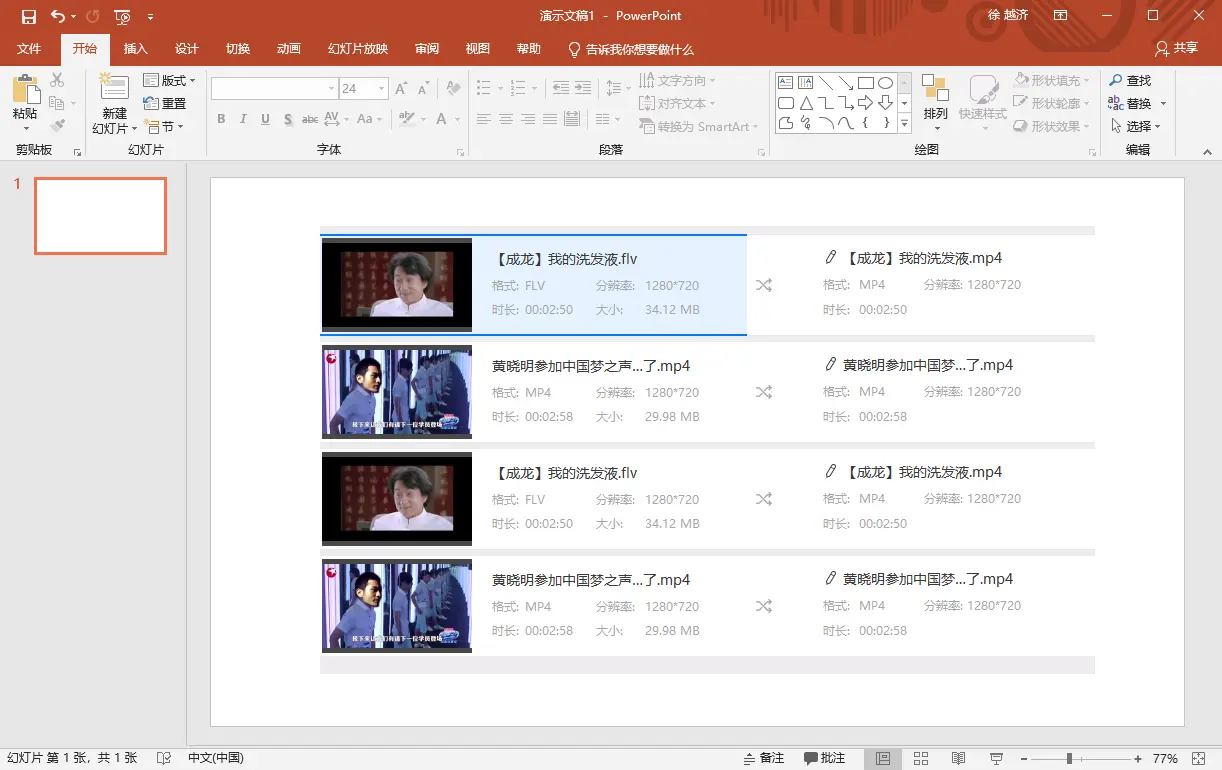1222x770 pixels.
Task: Click the Share (共享) button
Action: click(x=1176, y=48)
